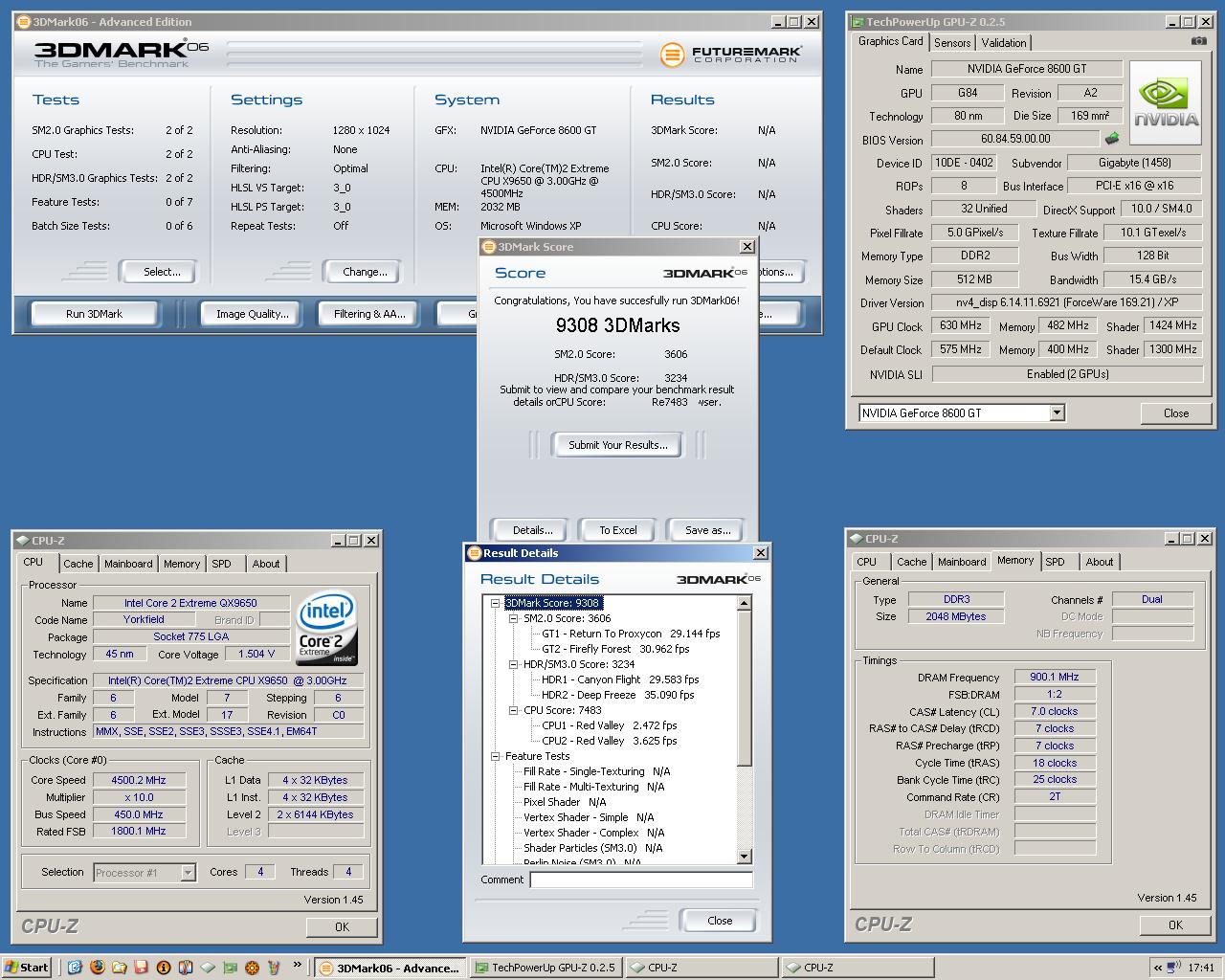Switch to Validation tab in GPU-Z
This screenshot has height=980, width=1225.
coord(1004,42)
